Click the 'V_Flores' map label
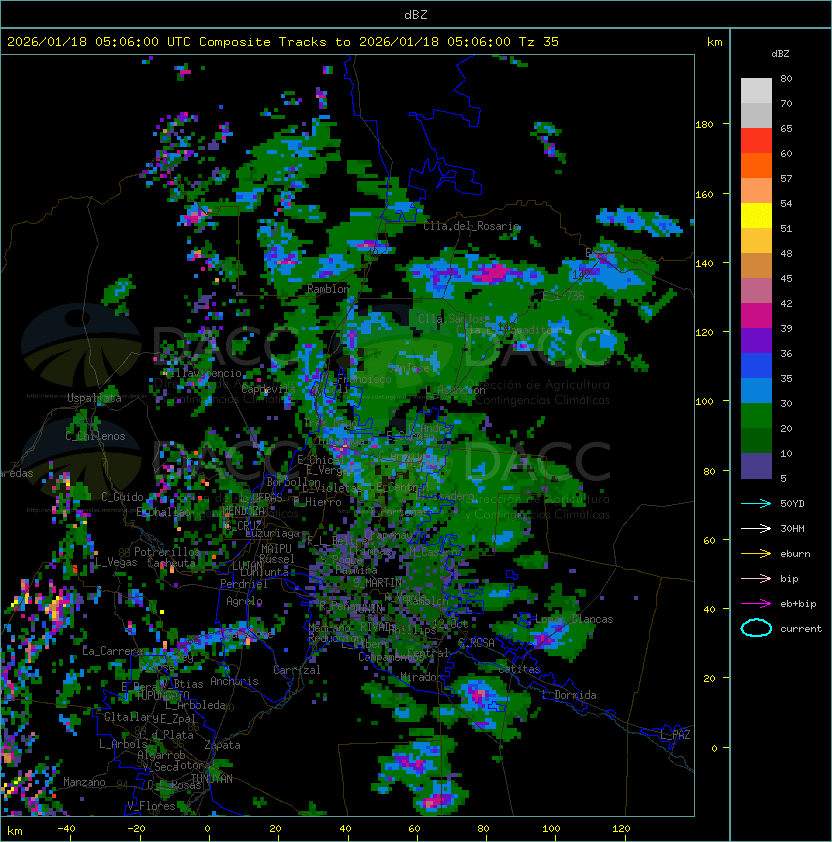This screenshot has width=832, height=842. (x=151, y=806)
